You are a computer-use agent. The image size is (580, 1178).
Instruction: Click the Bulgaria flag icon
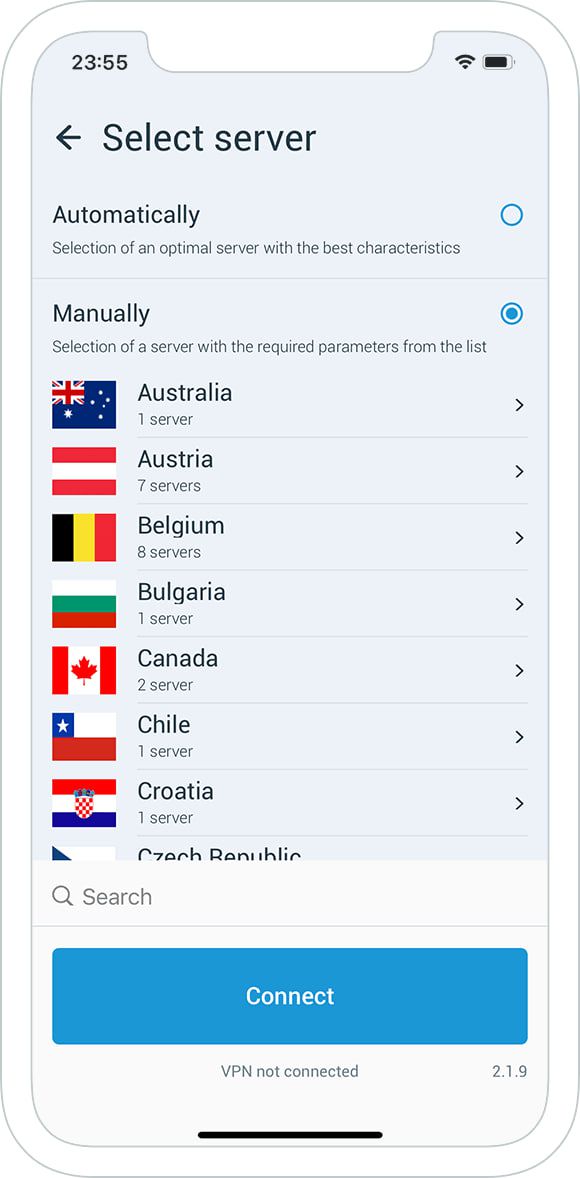point(84,603)
